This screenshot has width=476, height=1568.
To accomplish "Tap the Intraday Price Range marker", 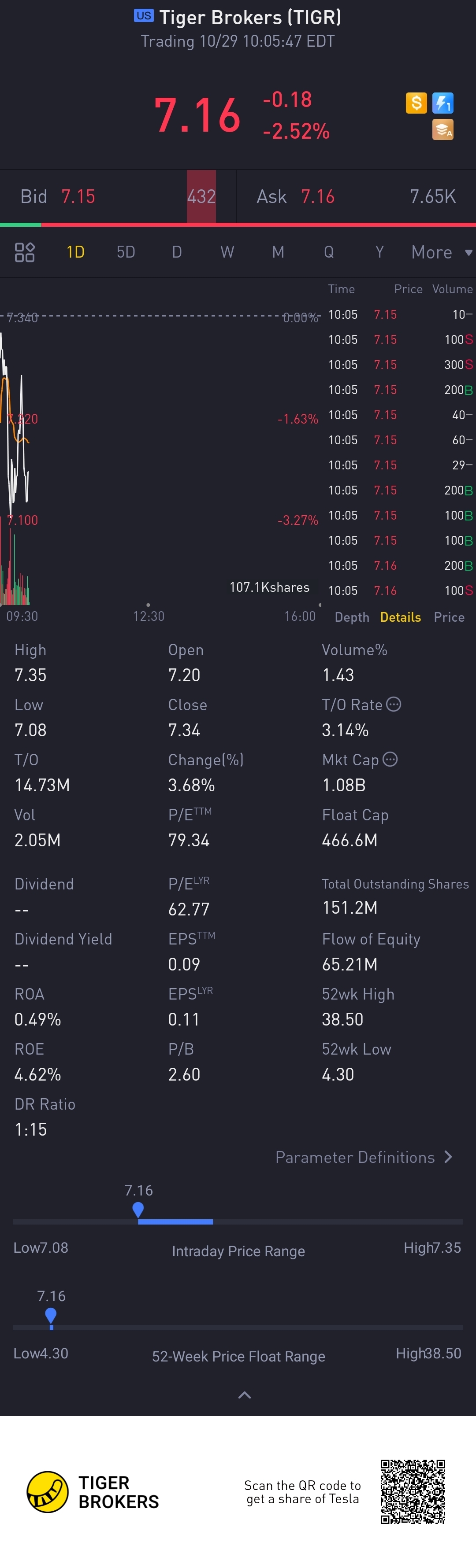I will point(138,1210).
